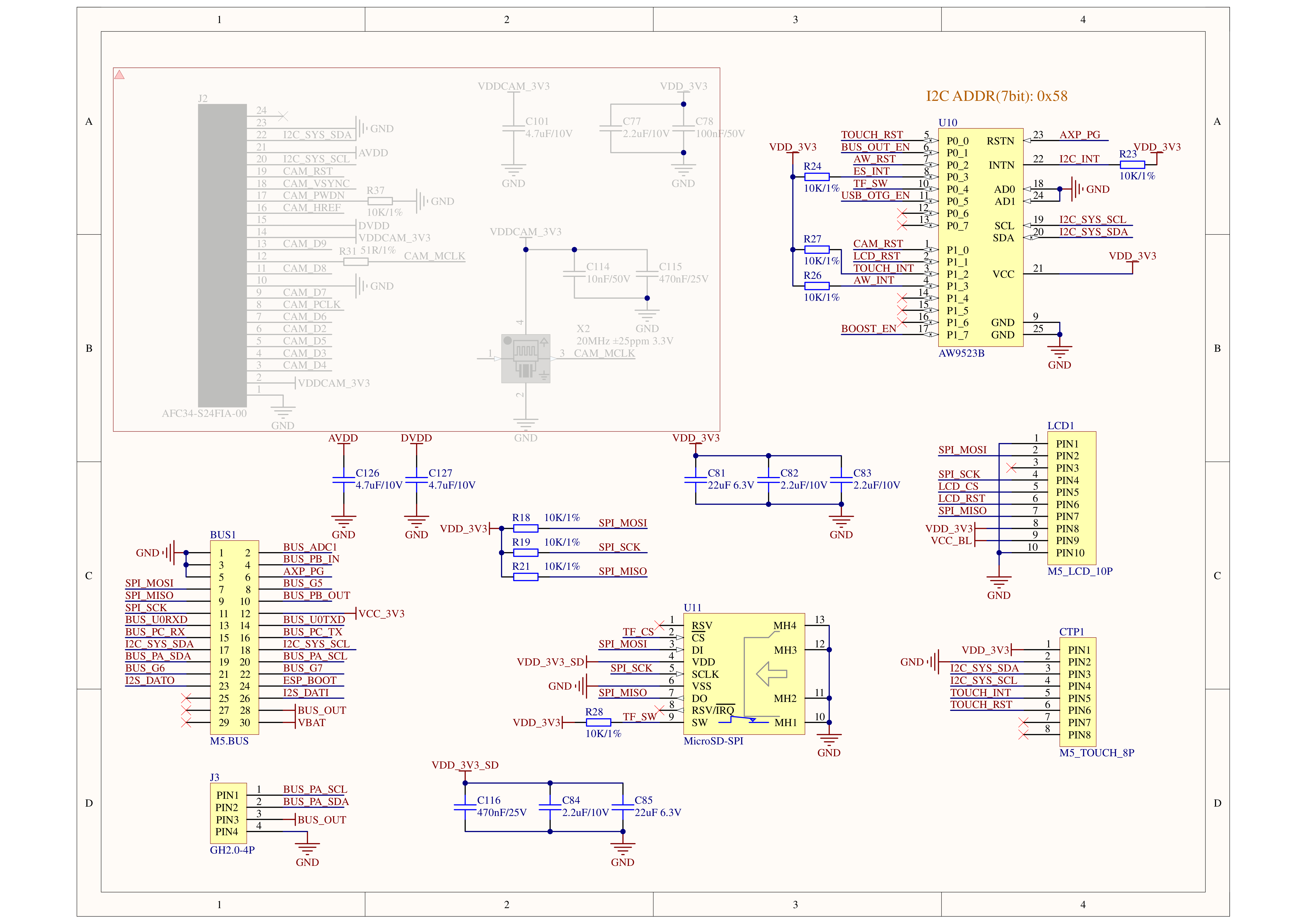Select capacitor C116 470nF

[x=465, y=807]
